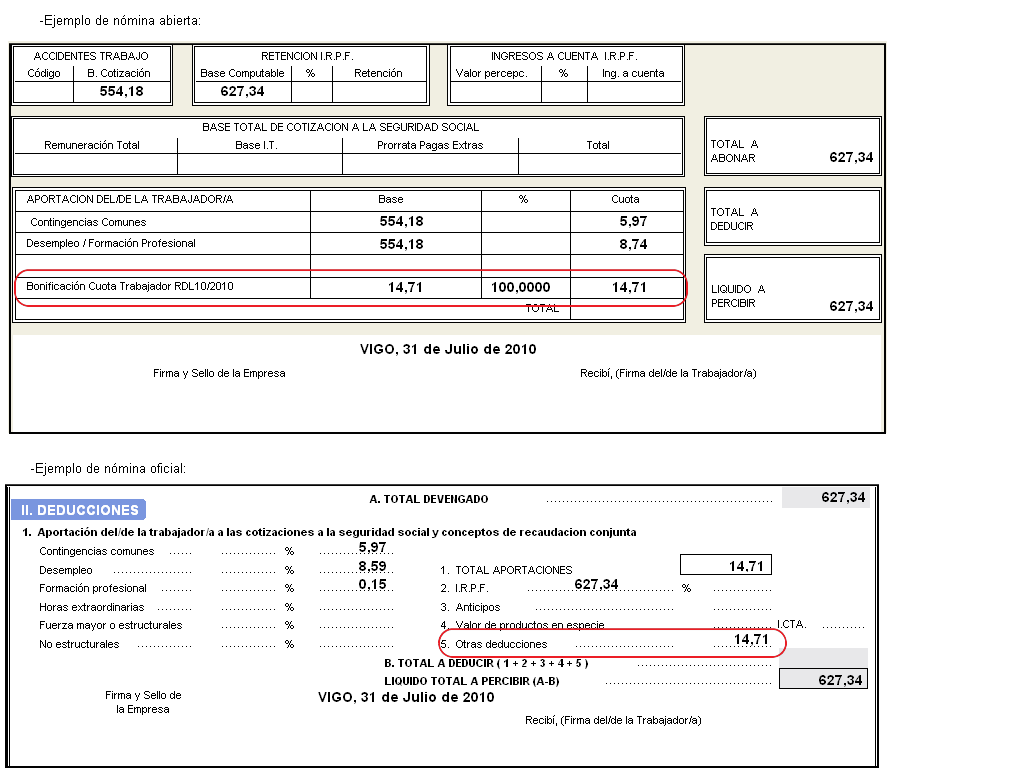Click '5. Otras deducciones' label
Viewport: 1024px width, 768px height.
pyautogui.click(x=494, y=645)
